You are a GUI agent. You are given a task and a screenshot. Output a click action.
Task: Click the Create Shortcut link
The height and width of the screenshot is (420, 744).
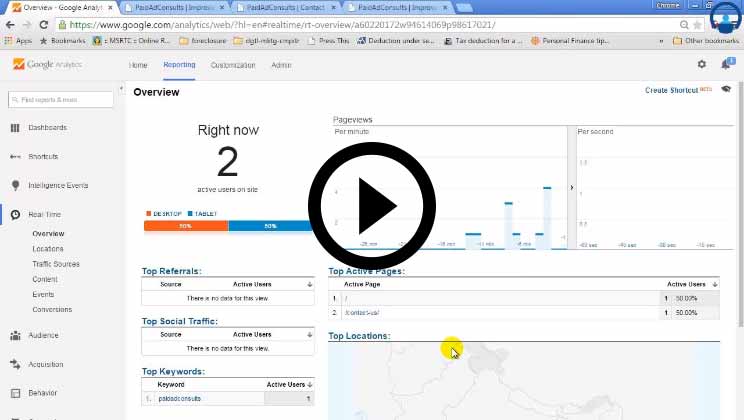pyautogui.click(x=670, y=90)
